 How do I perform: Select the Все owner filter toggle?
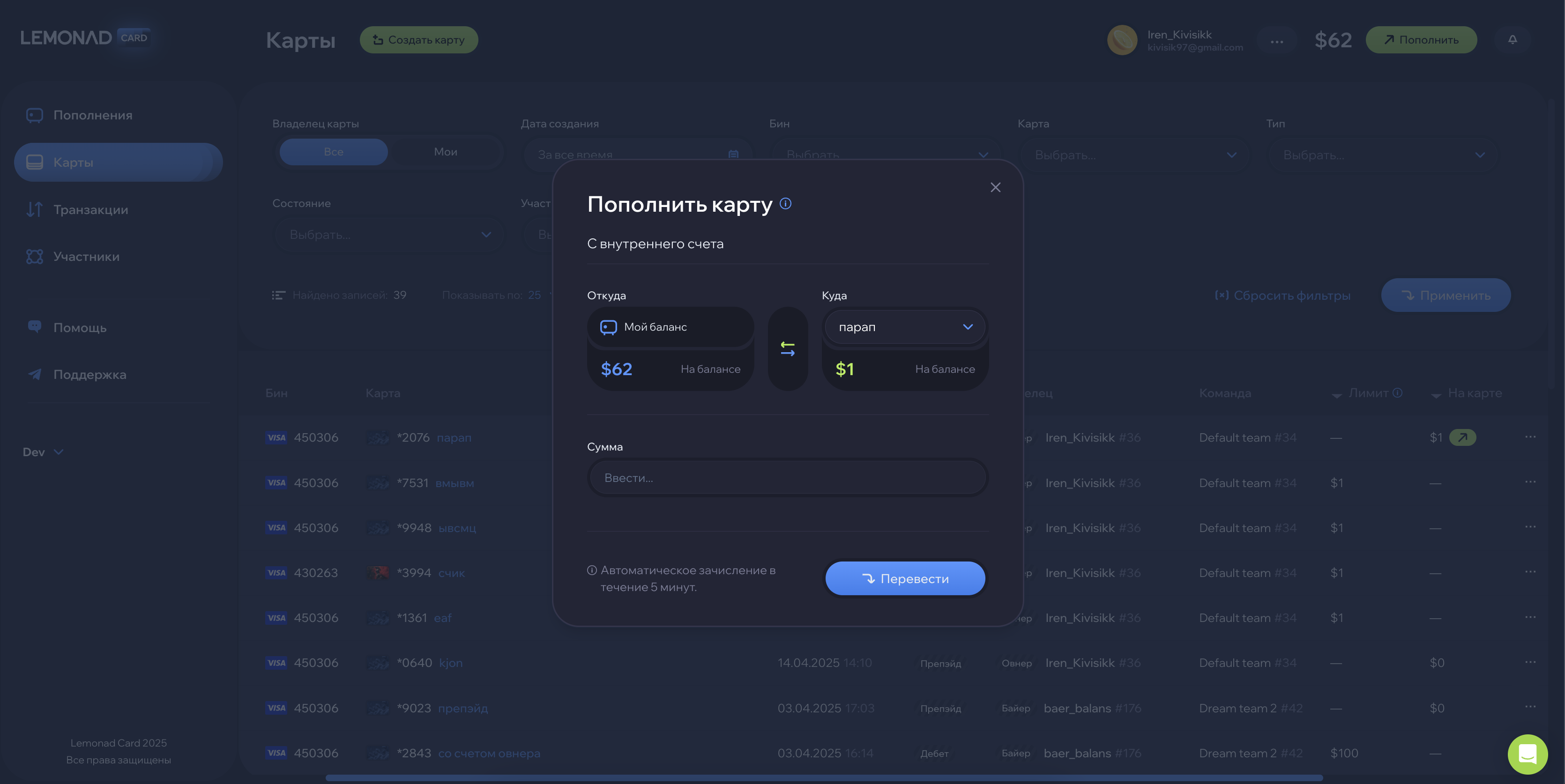point(334,152)
